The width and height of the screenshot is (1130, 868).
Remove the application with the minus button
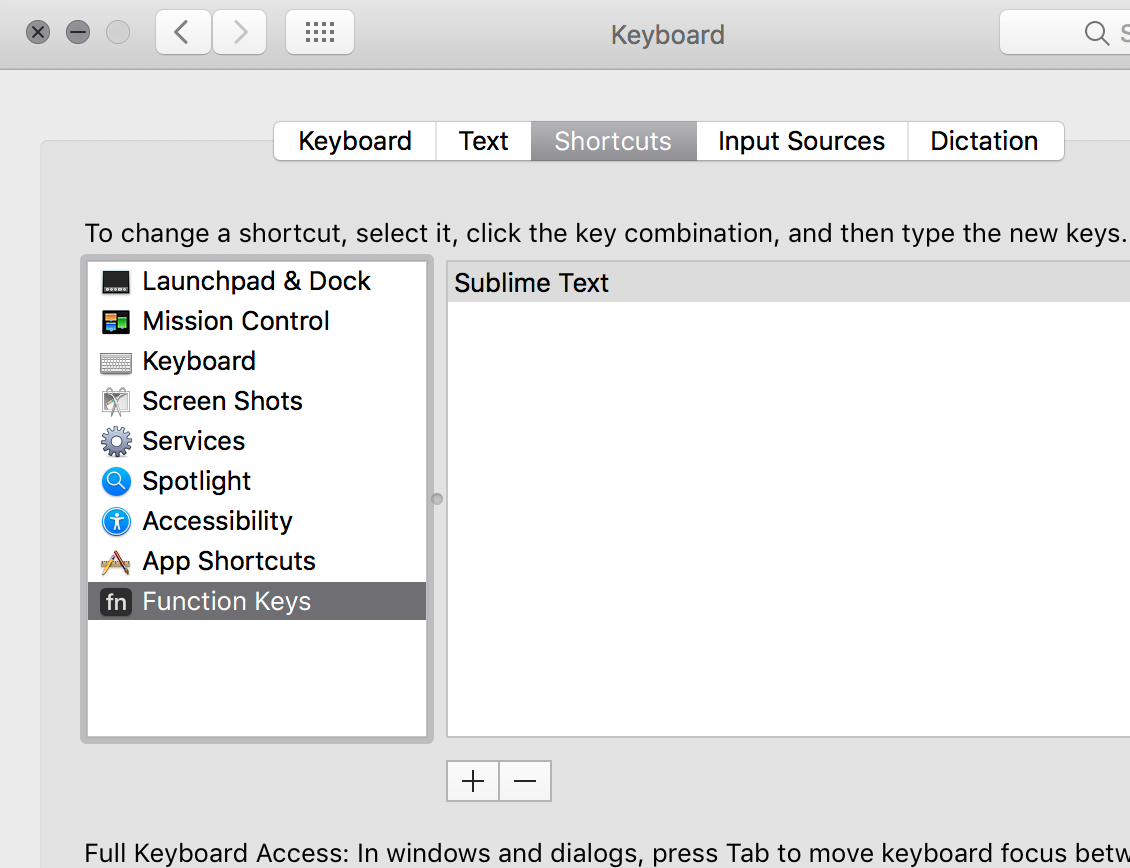[x=525, y=781]
